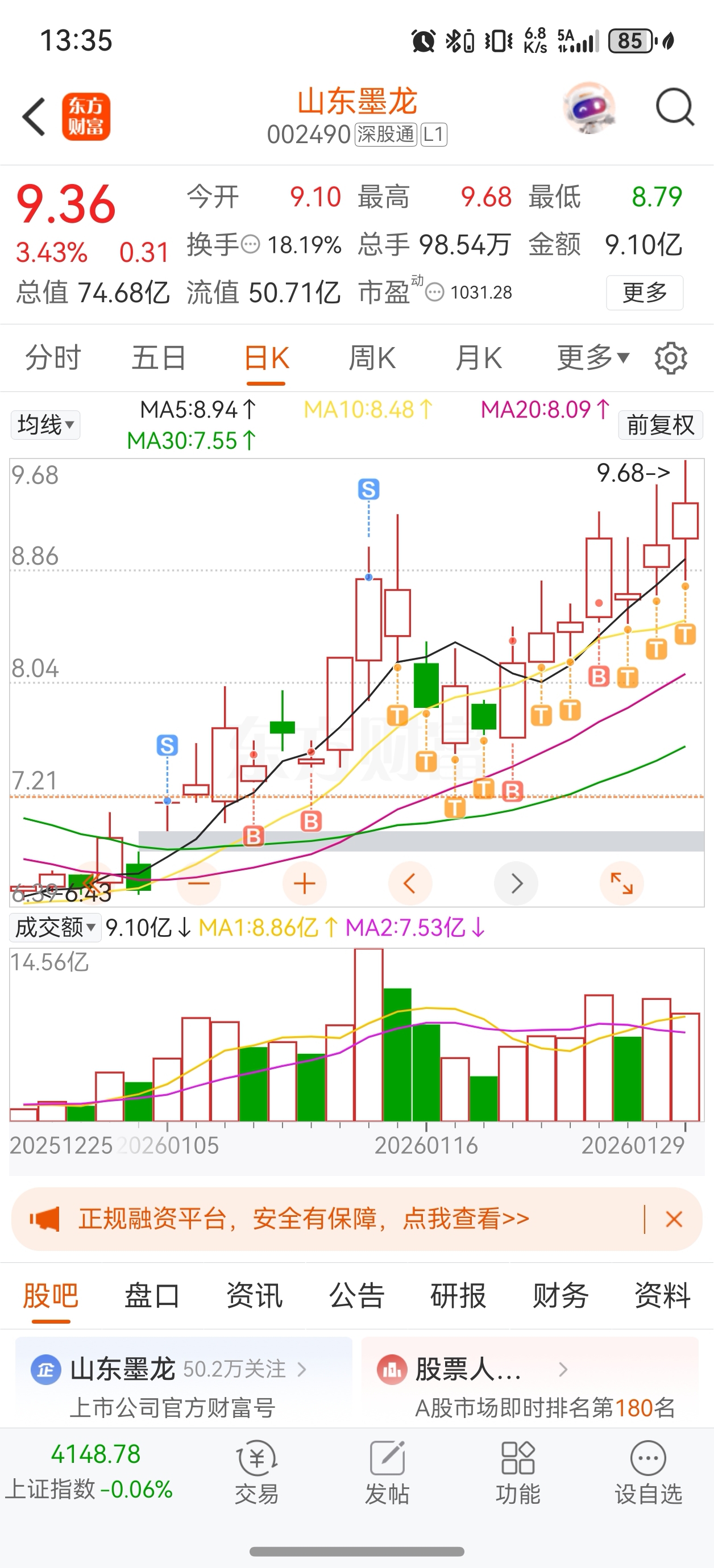714x1568 pixels.
Task: Tap the stock title 山东墨龙
Action: [x=357, y=101]
